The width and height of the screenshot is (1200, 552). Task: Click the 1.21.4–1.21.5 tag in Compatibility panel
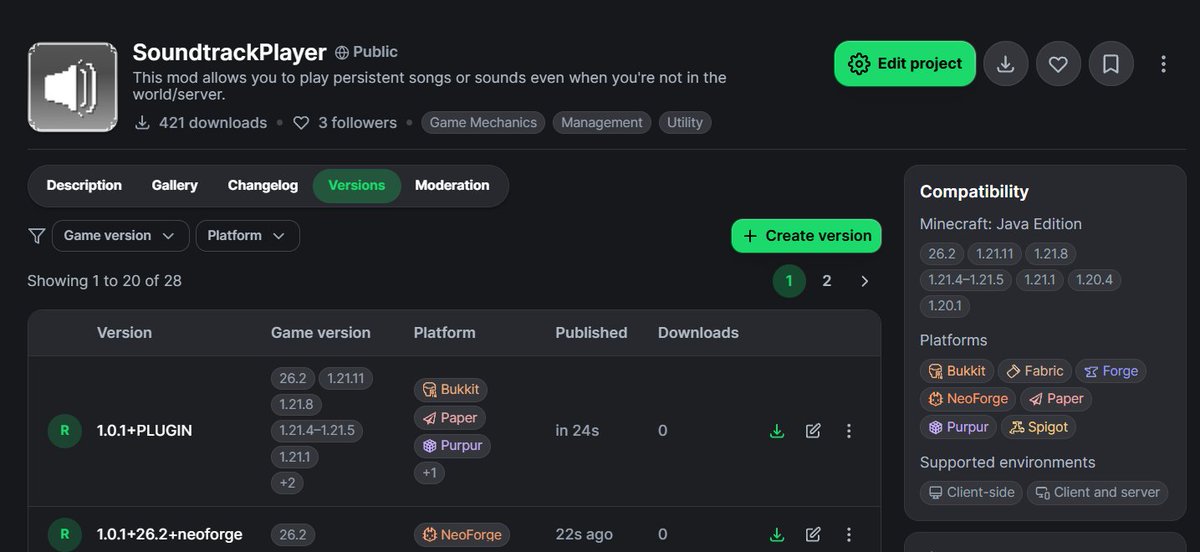966,280
